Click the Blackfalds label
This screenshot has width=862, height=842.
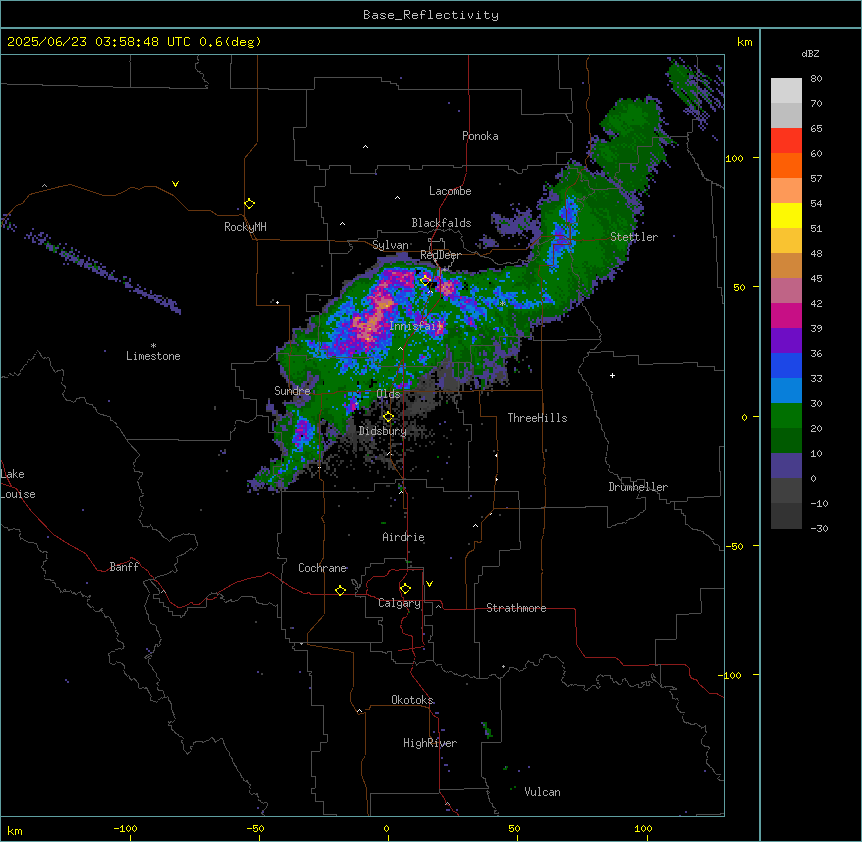coord(441,223)
